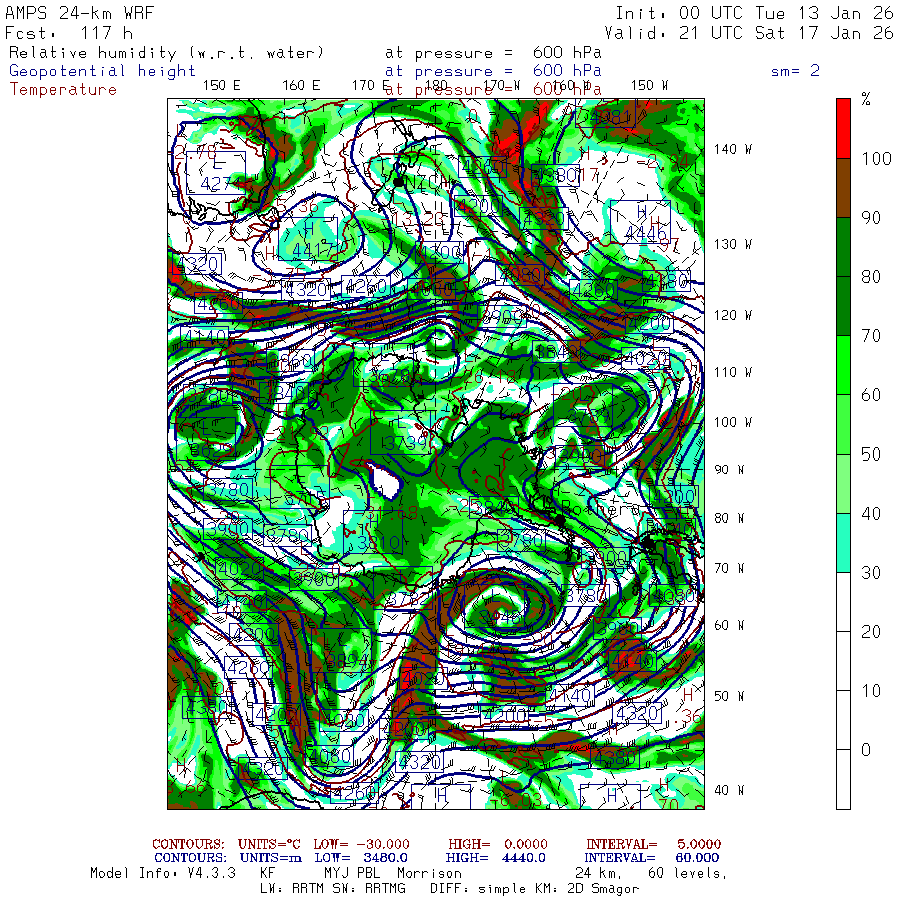Image resolution: width=900 pixels, height=900 pixels.
Task: Click the 'Model Info: V4.3.3' footer text
Action: [162, 873]
